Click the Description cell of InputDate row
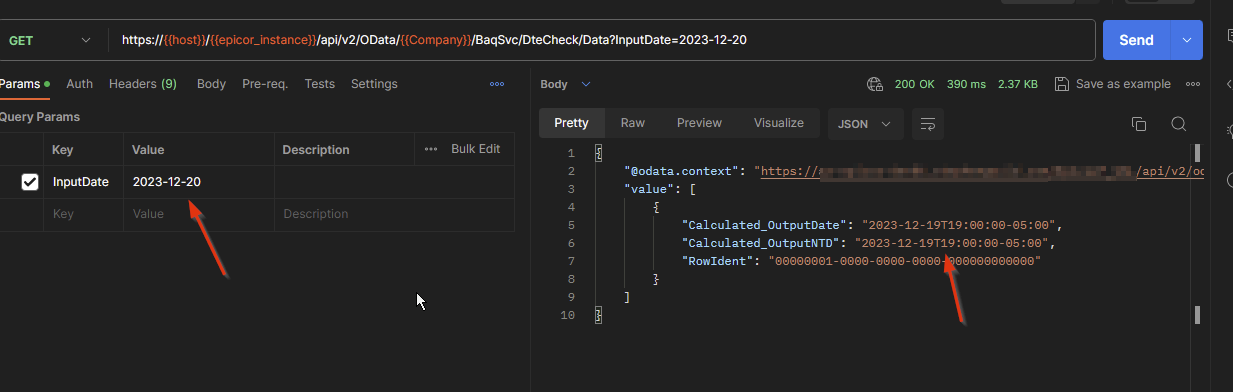 [x=395, y=182]
